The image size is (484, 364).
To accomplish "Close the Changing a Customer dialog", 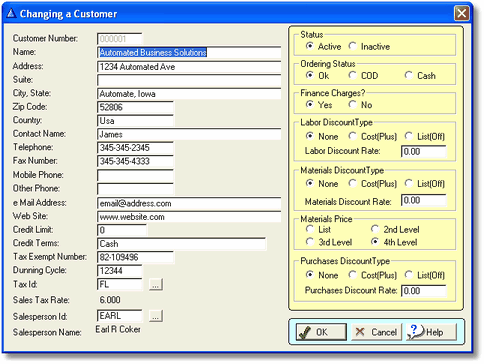I will point(462,13).
